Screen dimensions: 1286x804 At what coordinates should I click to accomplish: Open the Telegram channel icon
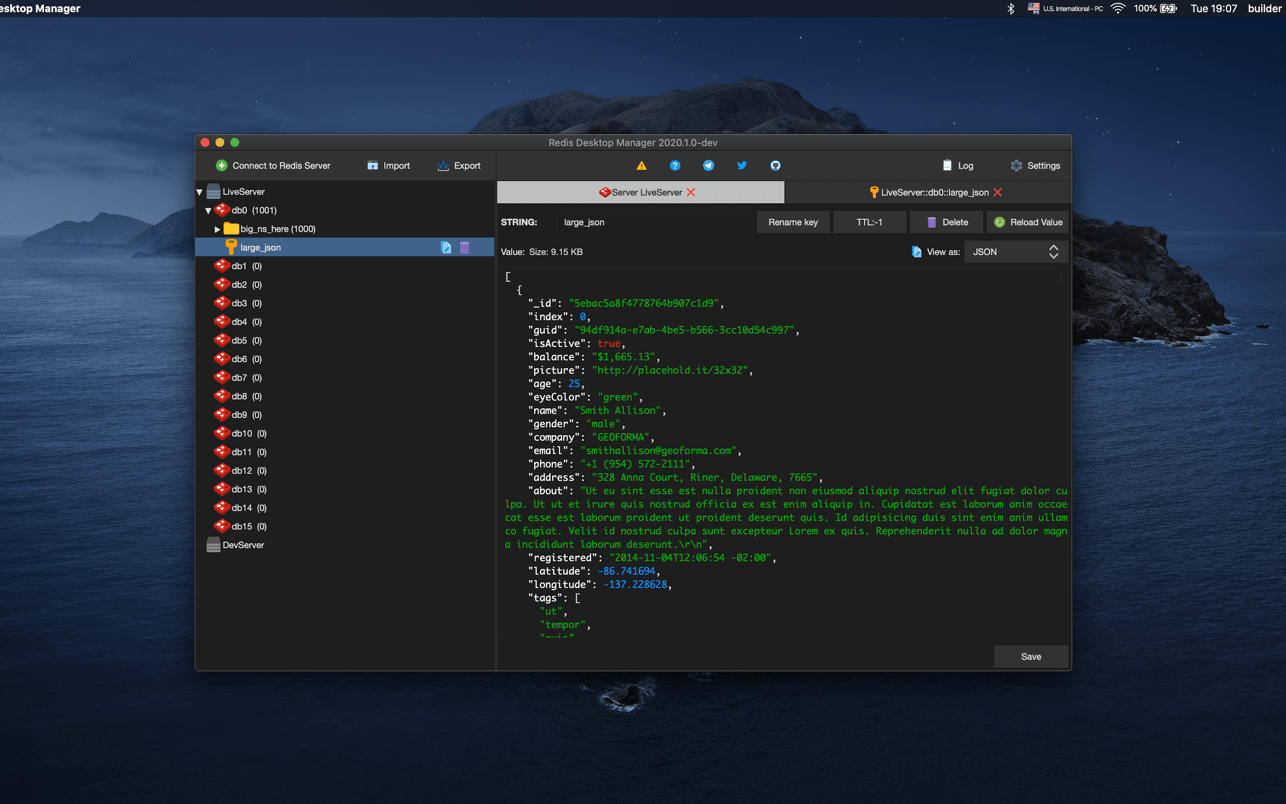pos(708,166)
